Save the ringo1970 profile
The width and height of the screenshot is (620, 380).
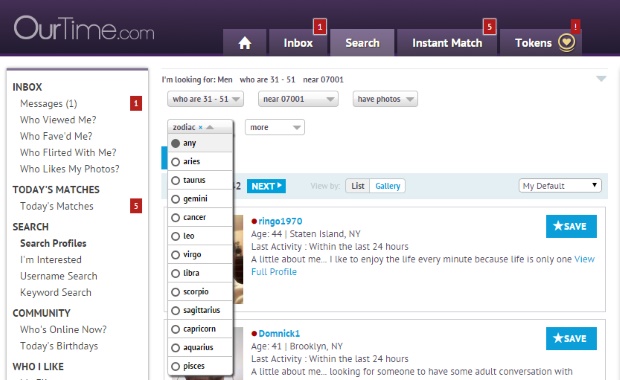[571, 226]
